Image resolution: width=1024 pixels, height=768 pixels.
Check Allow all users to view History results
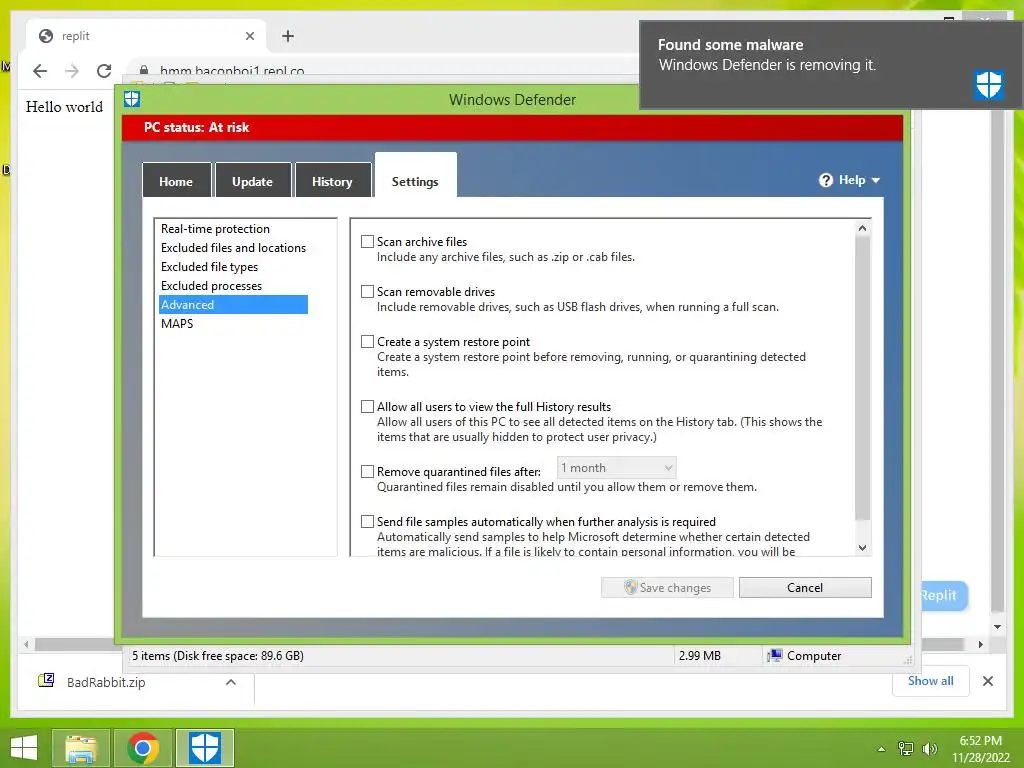pos(368,407)
